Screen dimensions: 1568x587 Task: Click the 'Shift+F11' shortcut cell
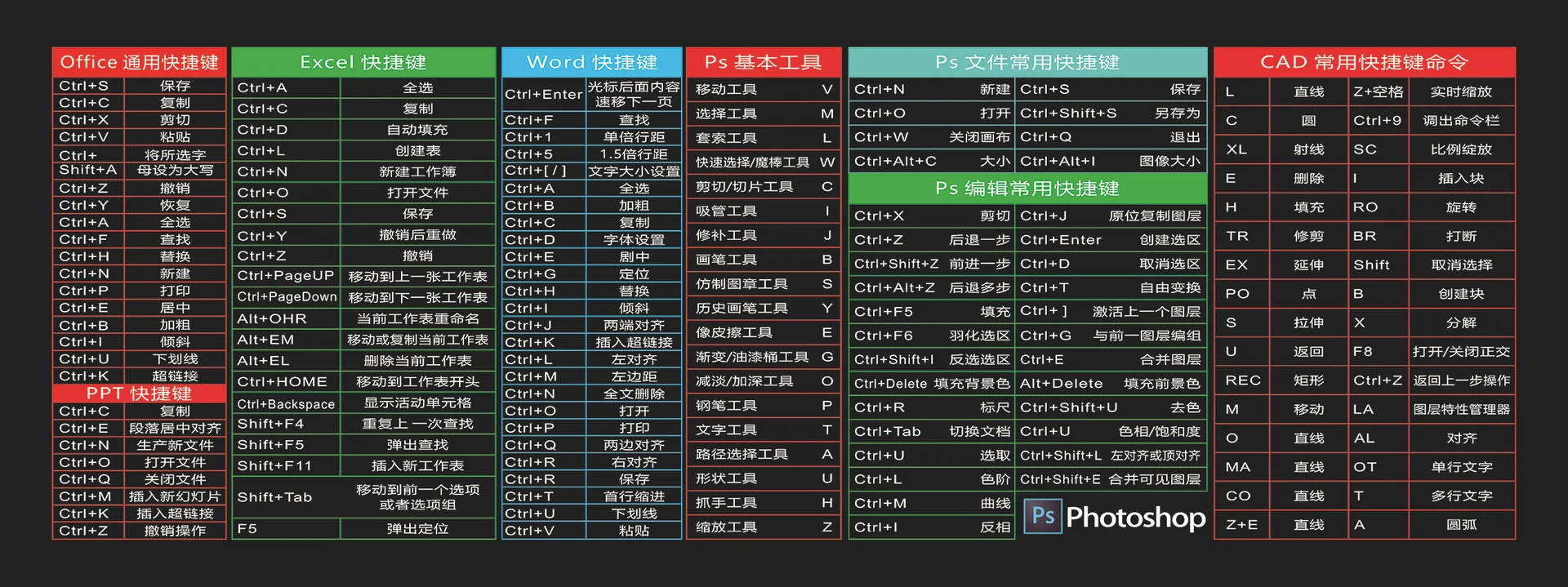coord(286,465)
